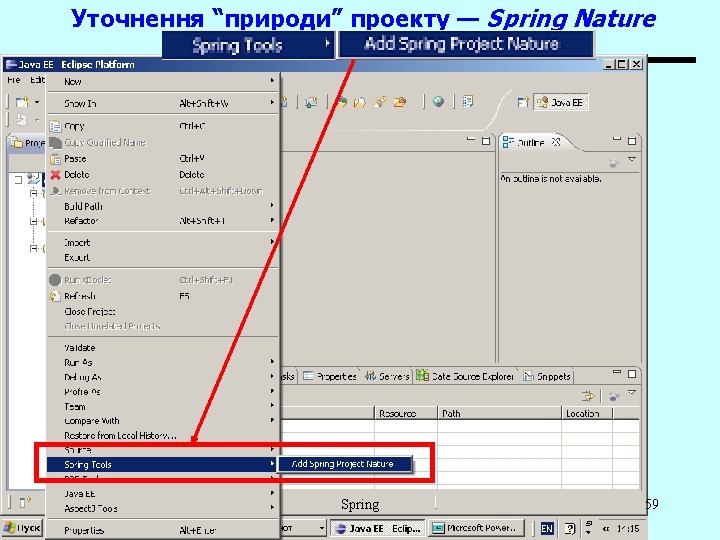Switch to the Snippets tab

click(547, 376)
